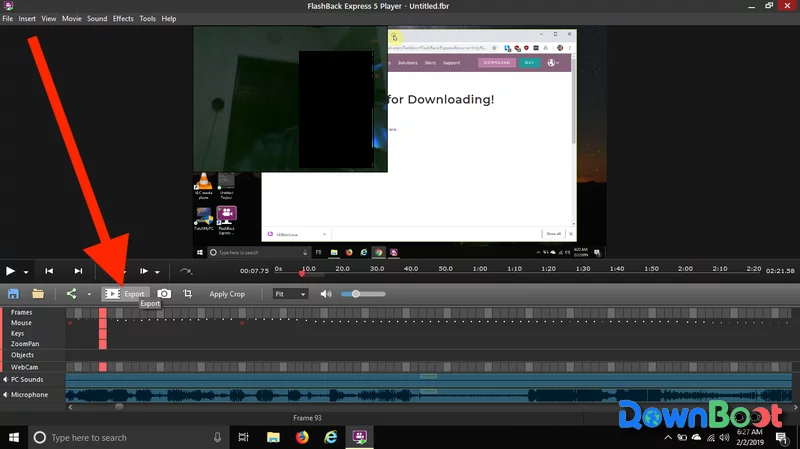This screenshot has width=800, height=449.
Task: Click the Play button
Action: (x=10, y=271)
